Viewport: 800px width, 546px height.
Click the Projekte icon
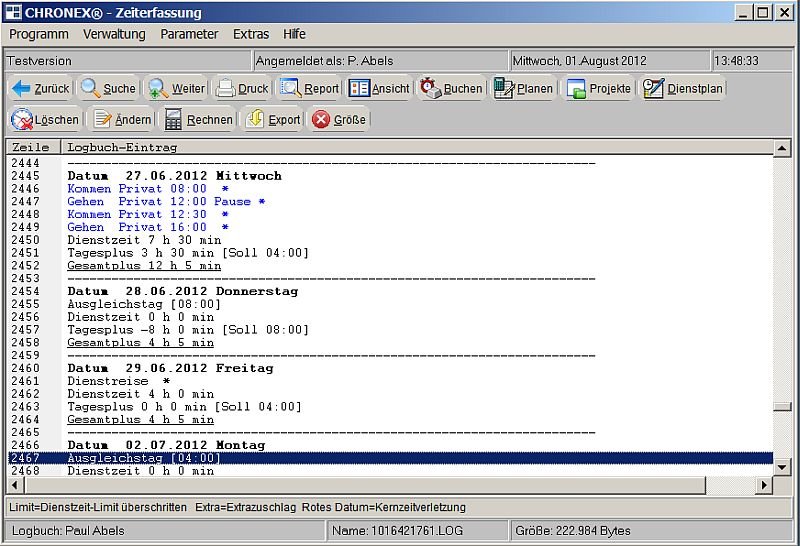tap(576, 89)
